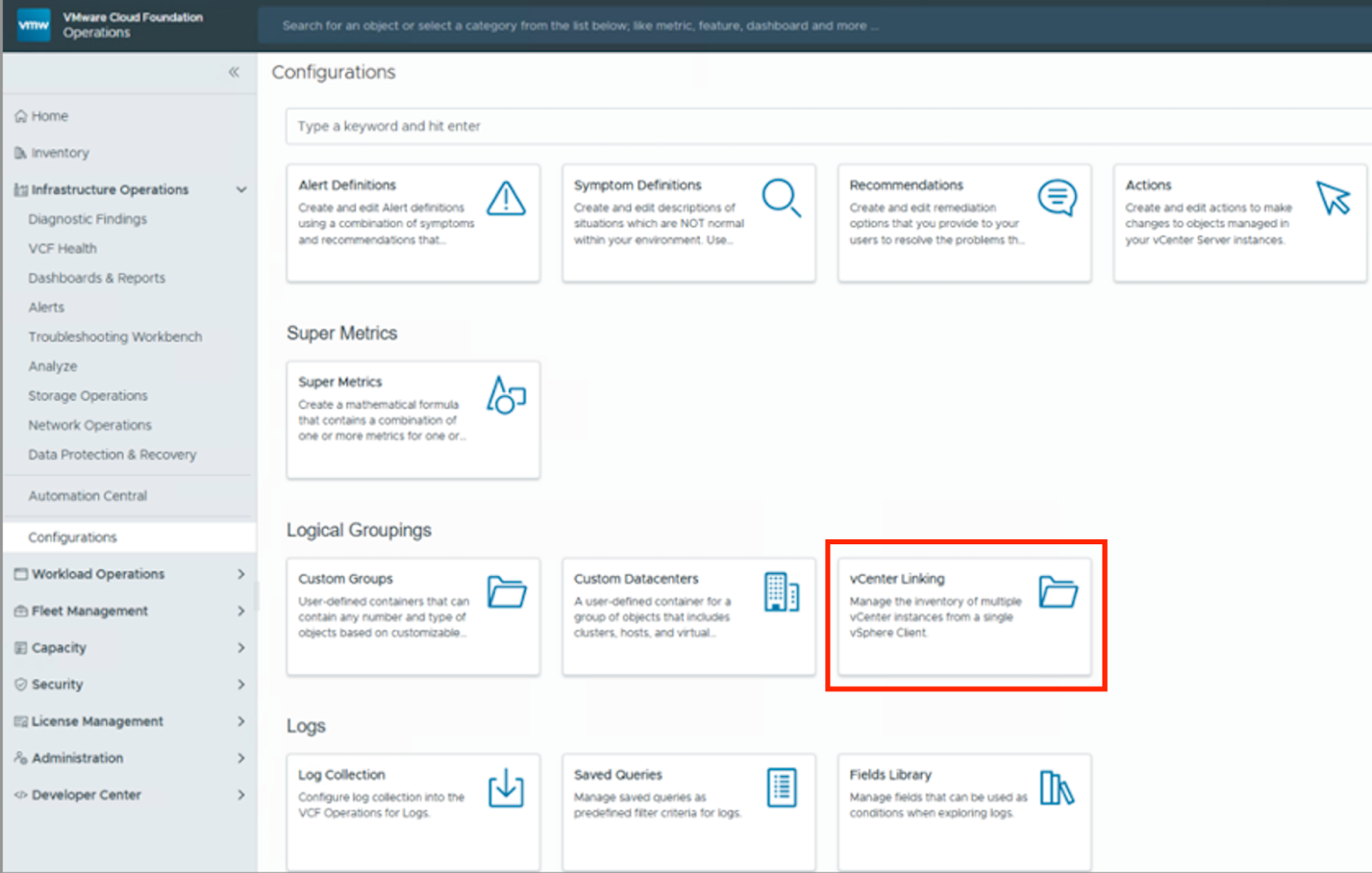The height and width of the screenshot is (873, 1372).
Task: Click the Inventory label in sidebar
Action: click(x=60, y=153)
